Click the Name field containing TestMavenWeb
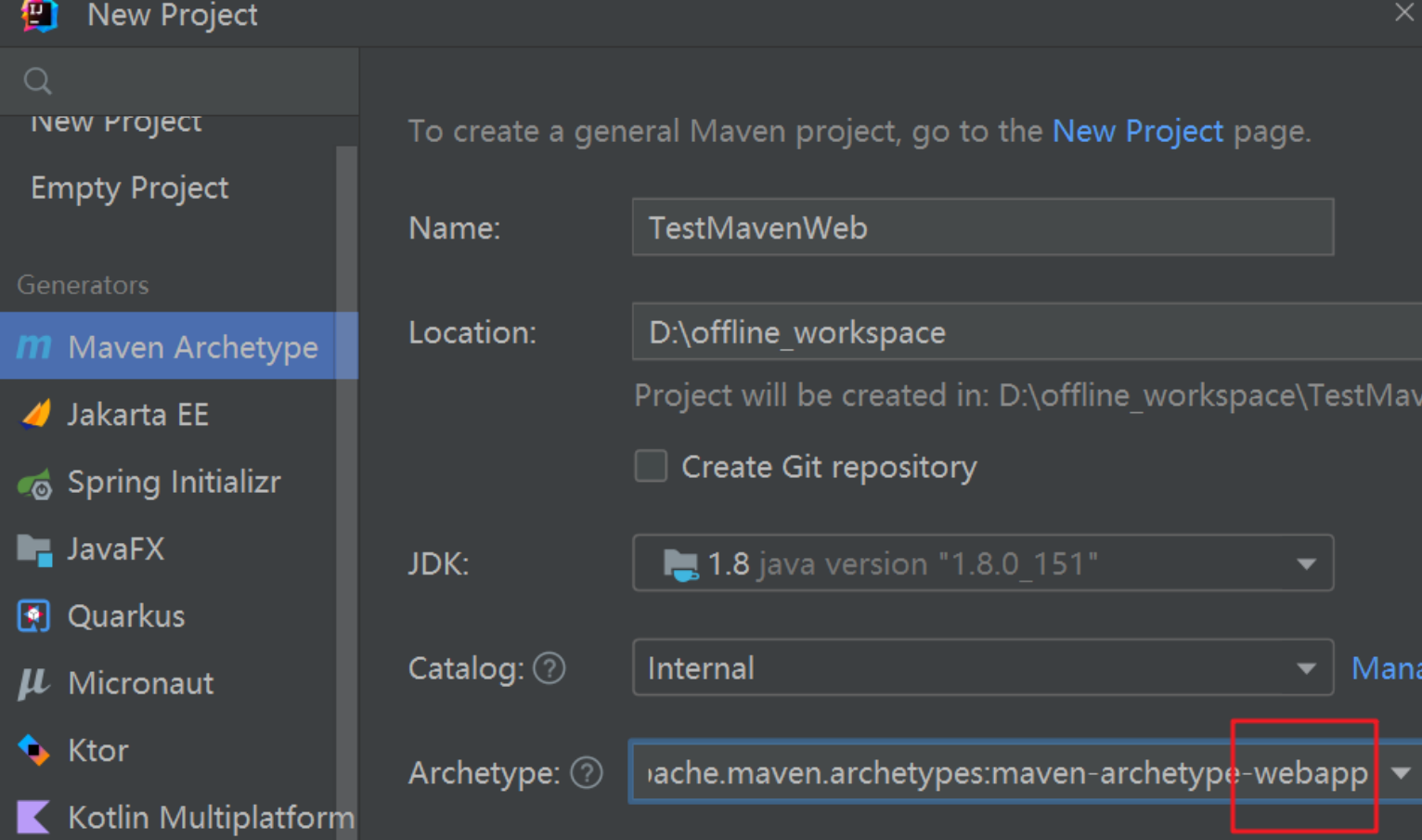The height and width of the screenshot is (840, 1422). tap(983, 226)
